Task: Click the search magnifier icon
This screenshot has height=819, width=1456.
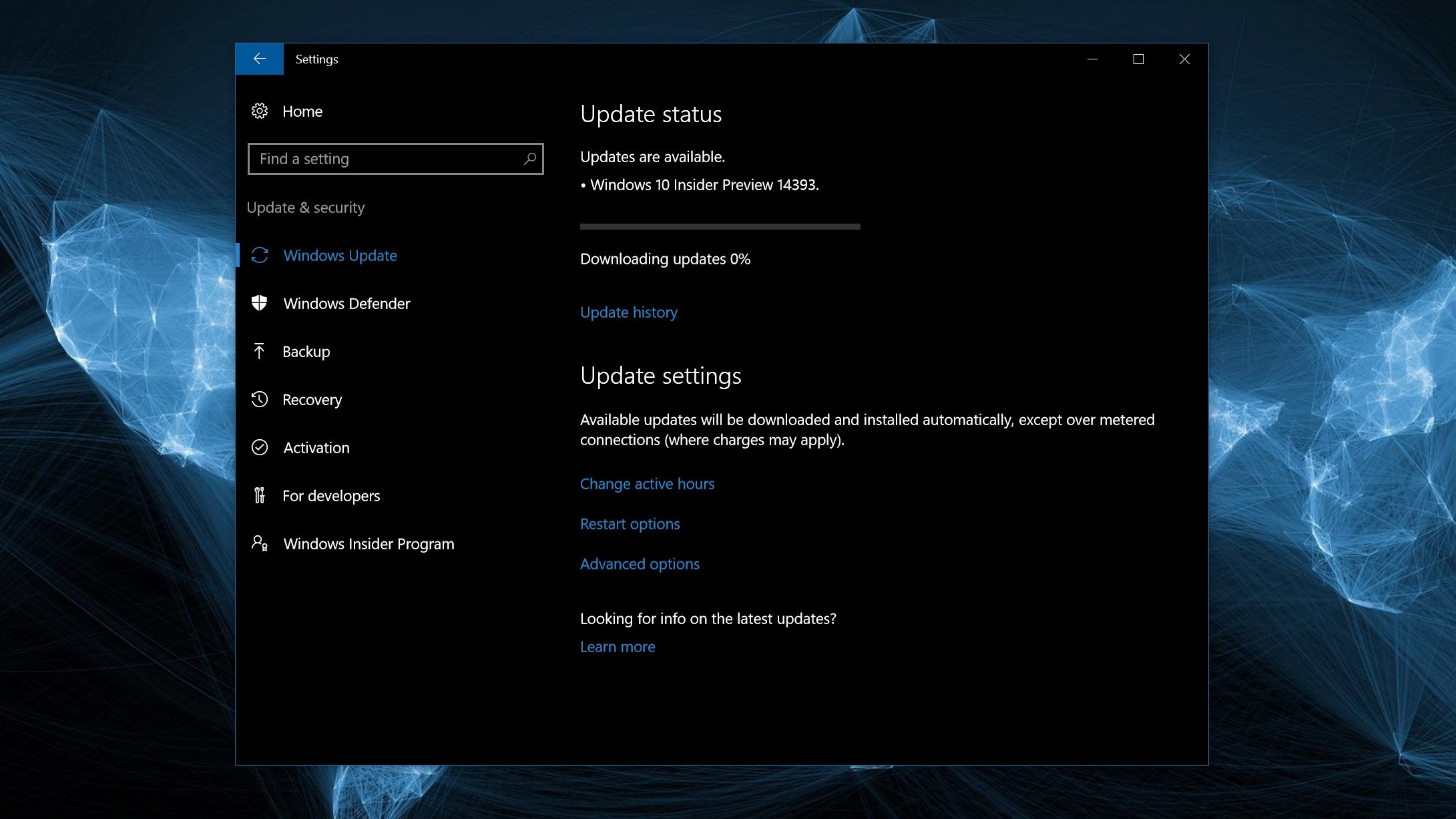Action: (530, 159)
